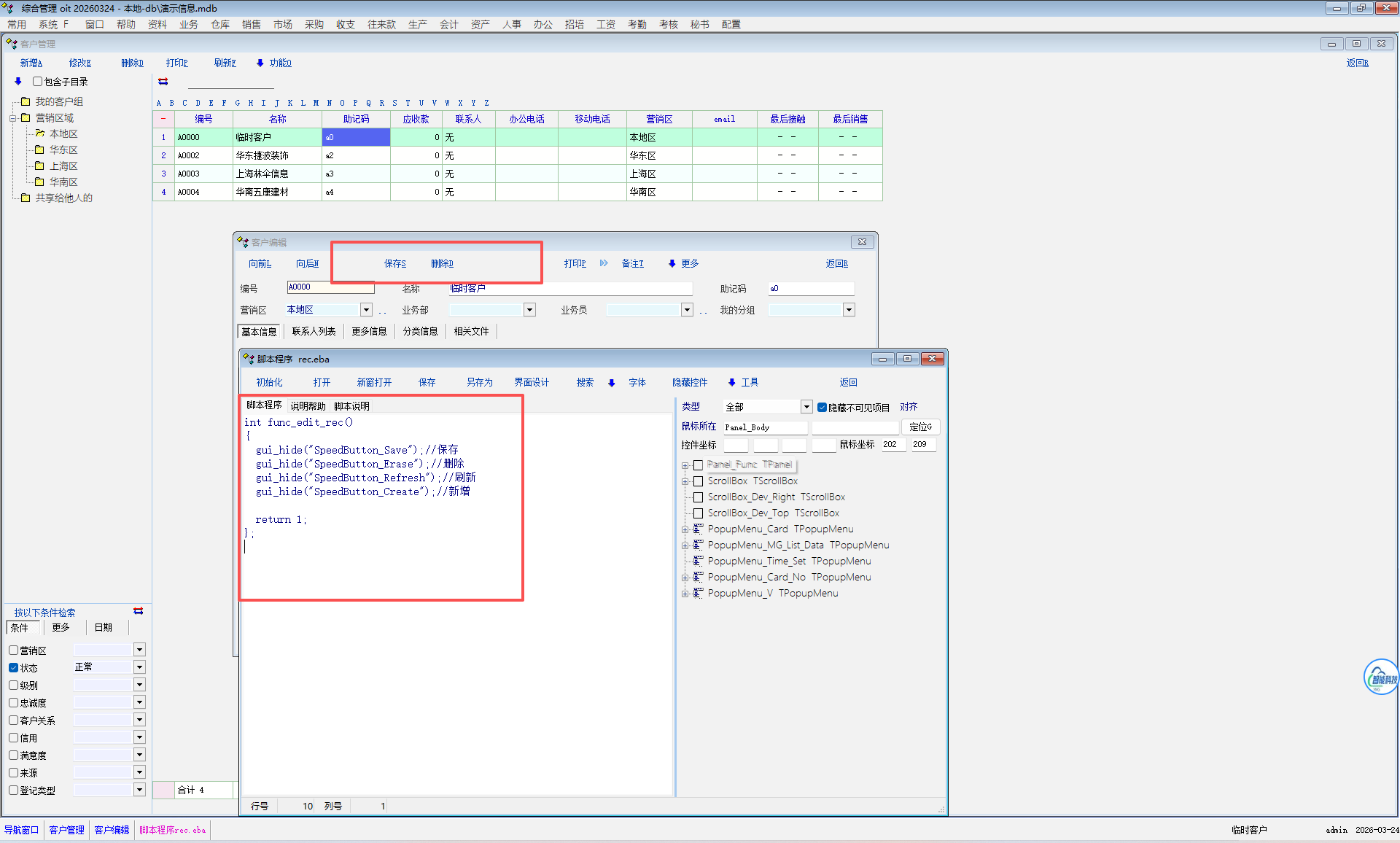Image resolution: width=1400 pixels, height=843 pixels.
Task: Click the blue down arrow next to 功能
Action: click(x=260, y=63)
